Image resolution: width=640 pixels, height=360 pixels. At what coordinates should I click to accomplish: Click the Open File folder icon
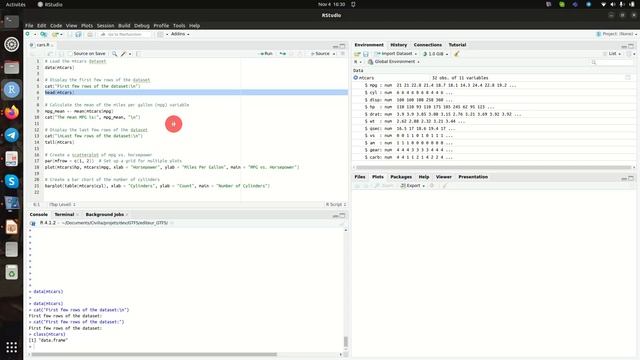(55, 34)
